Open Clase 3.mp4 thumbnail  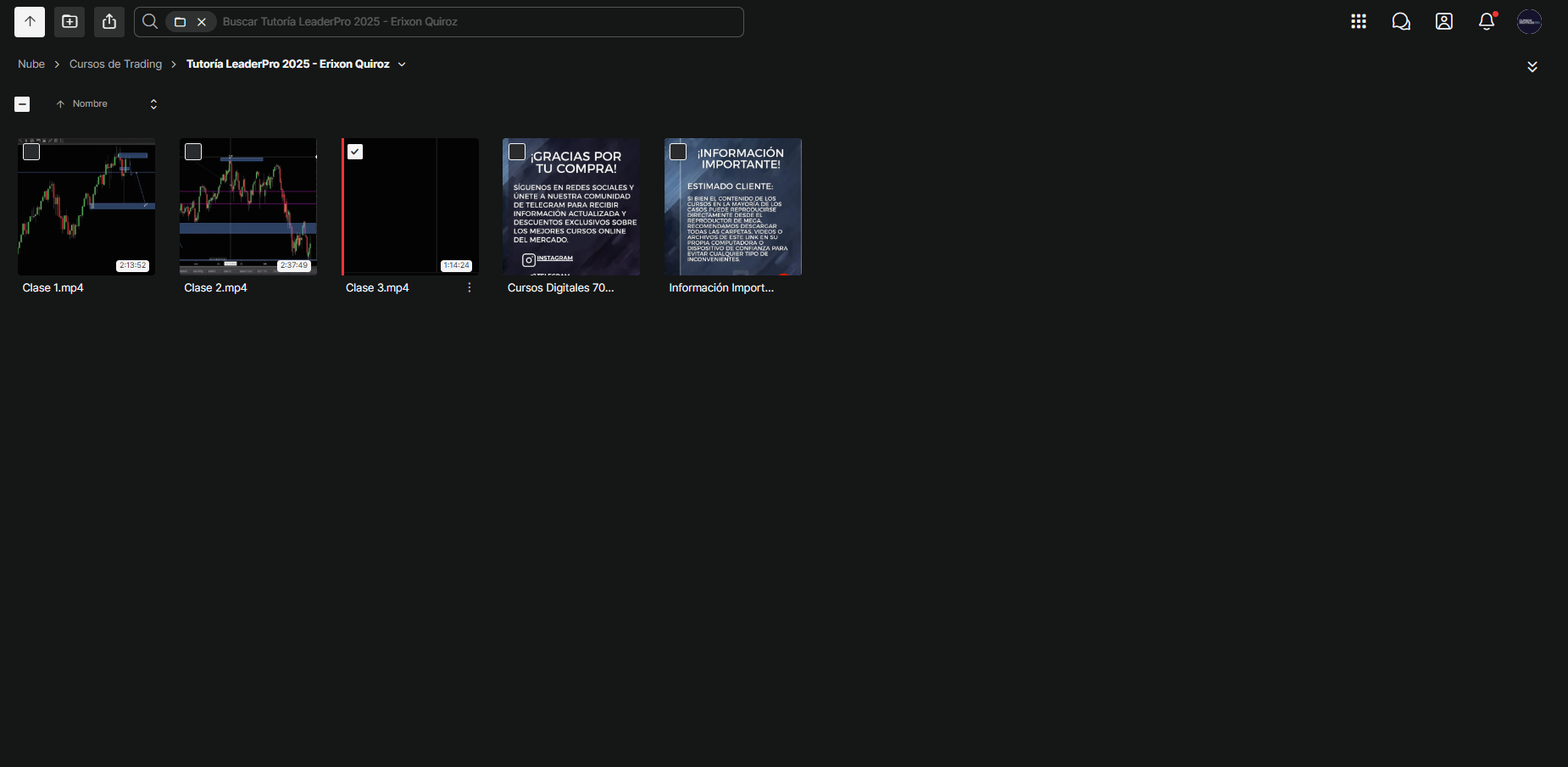[410, 207]
